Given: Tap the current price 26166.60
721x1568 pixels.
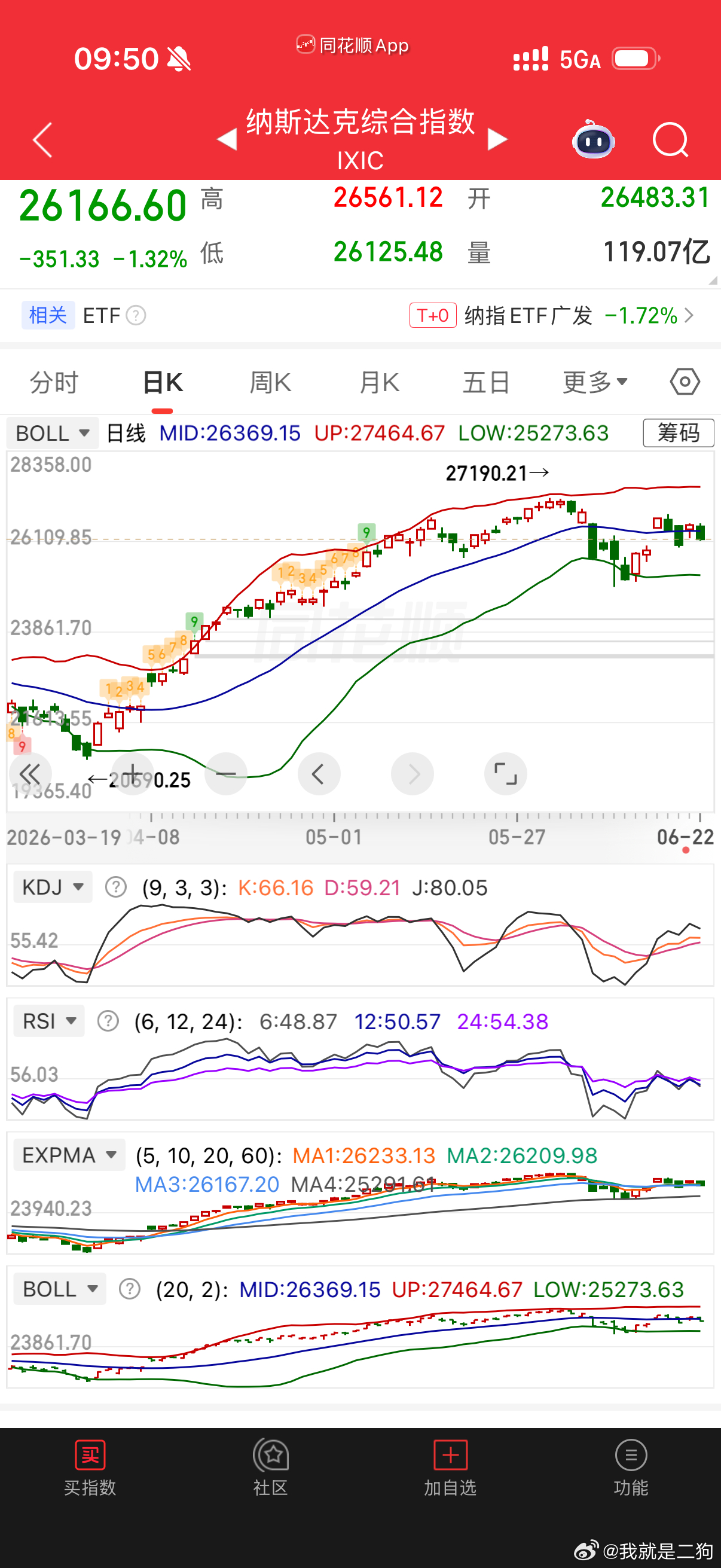Looking at the screenshot, I should pyautogui.click(x=103, y=206).
